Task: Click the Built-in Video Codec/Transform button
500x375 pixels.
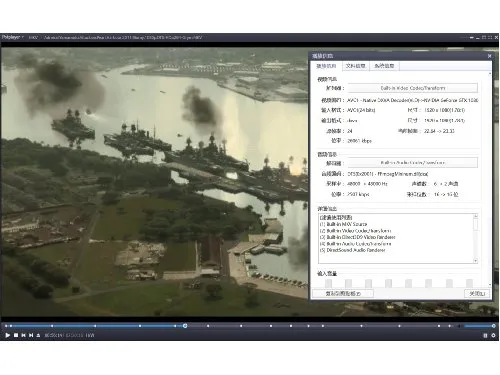Action: tap(413, 88)
